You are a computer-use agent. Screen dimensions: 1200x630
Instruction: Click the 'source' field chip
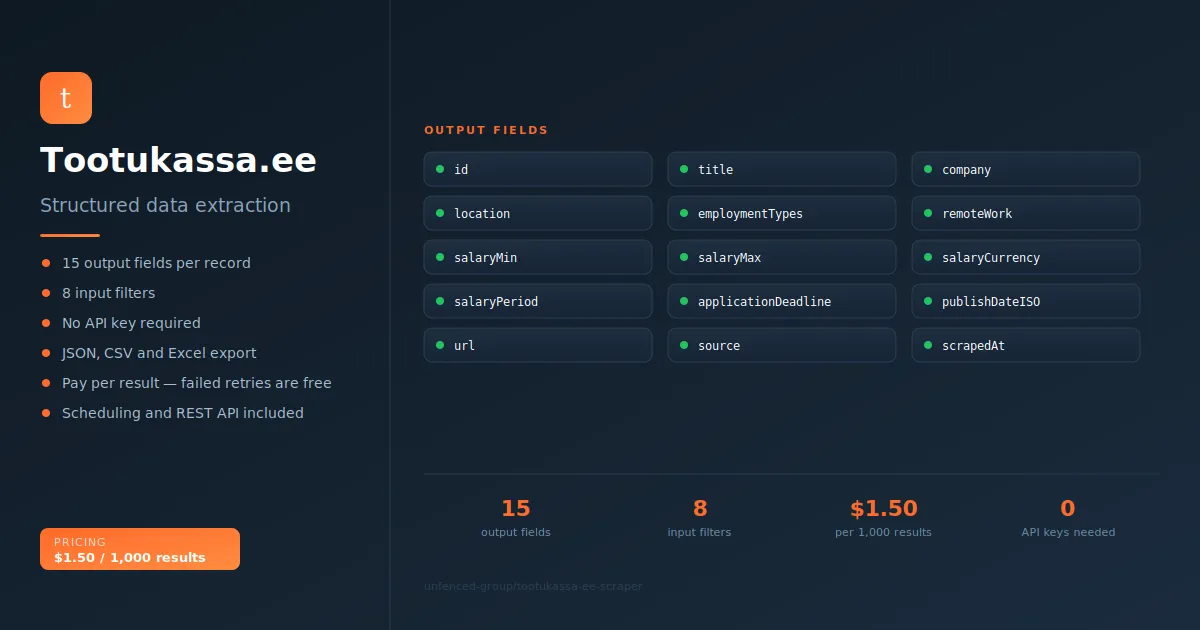pos(782,346)
